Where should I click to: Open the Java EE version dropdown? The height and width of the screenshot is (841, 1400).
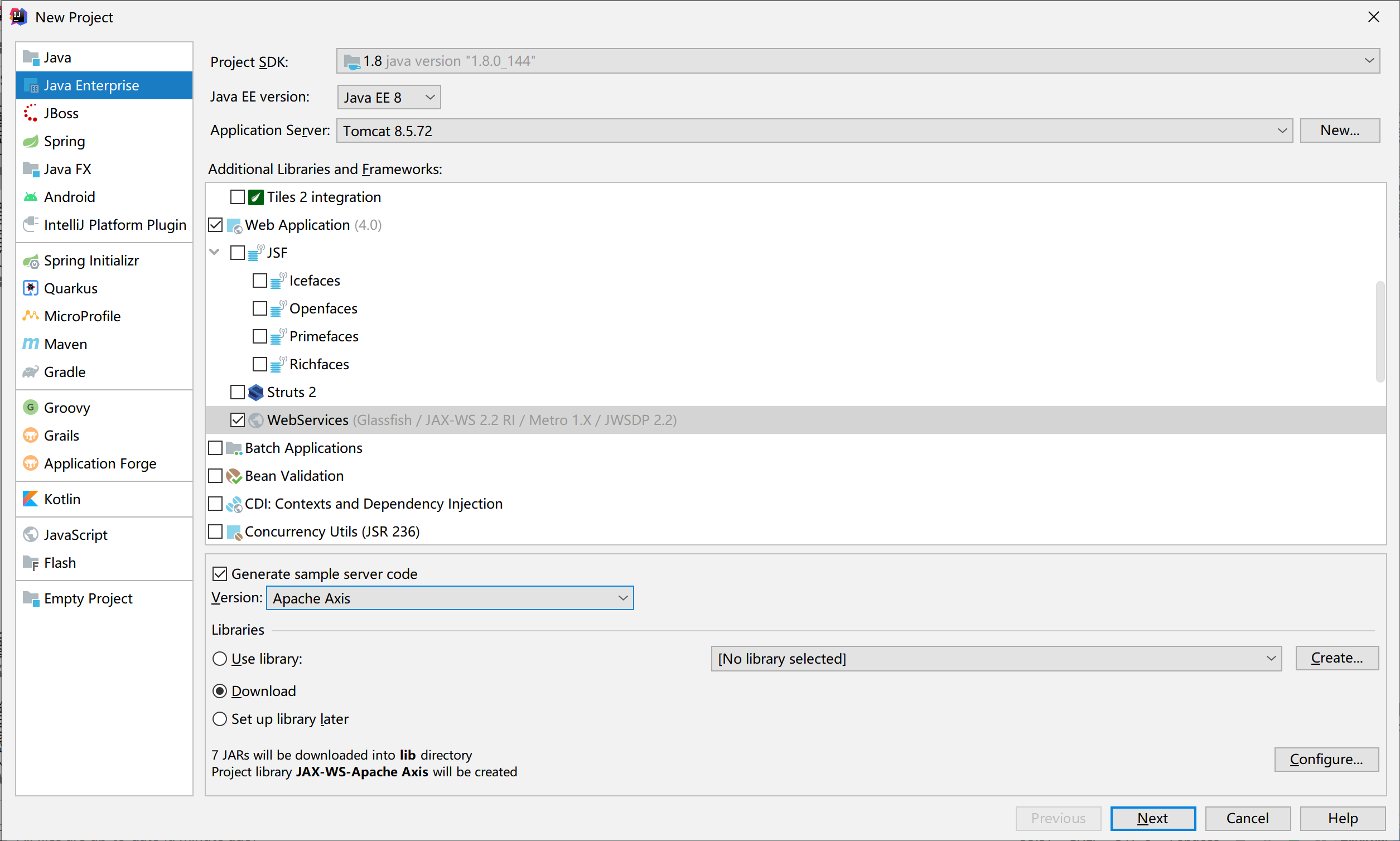tap(389, 98)
